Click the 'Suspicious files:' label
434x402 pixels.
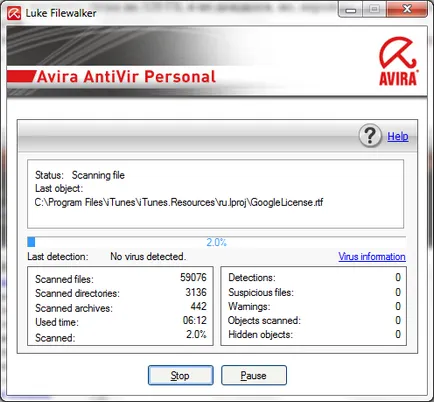(261, 292)
